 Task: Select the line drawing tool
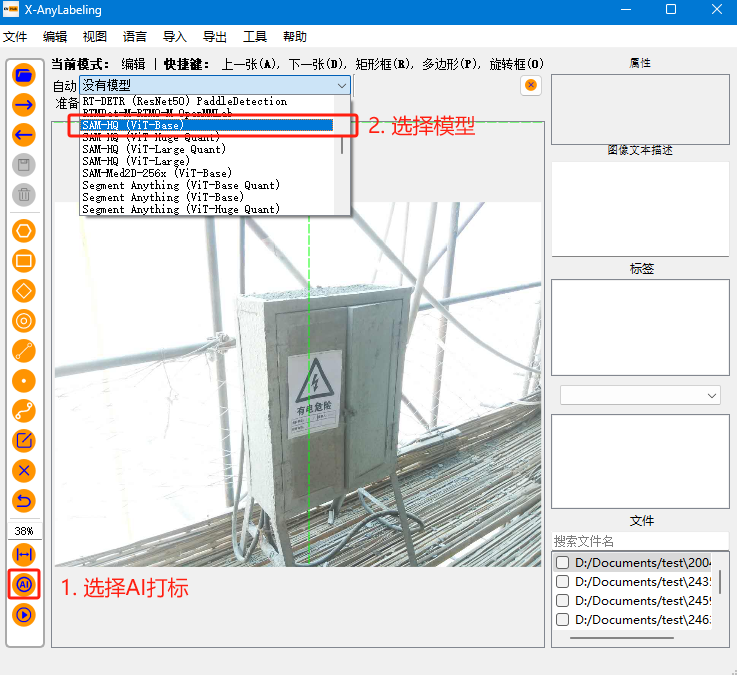tap(24, 351)
